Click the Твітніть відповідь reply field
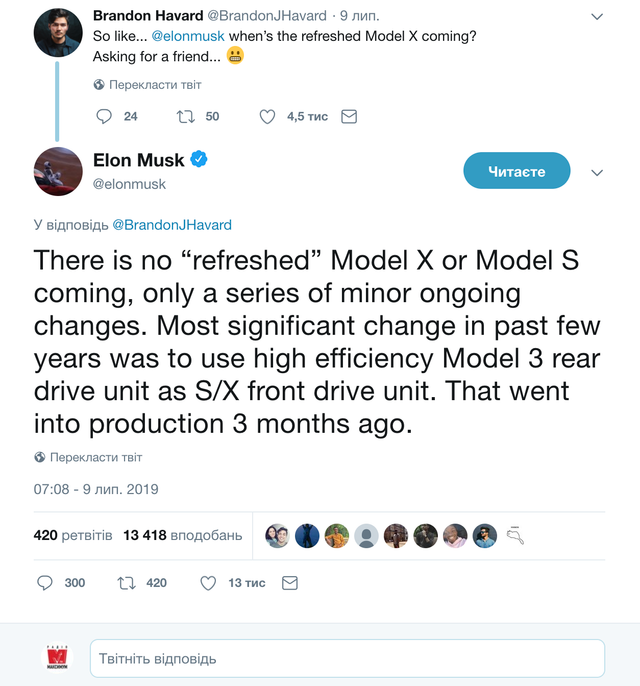Screen dimensions: 640x686 click(x=347, y=659)
